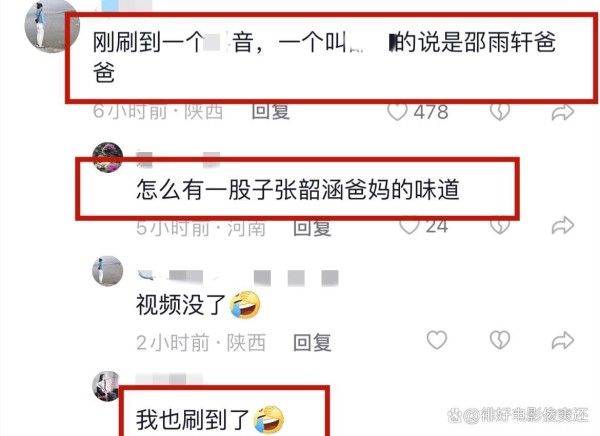The width and height of the screenshot is (600, 436).
Task: Open avatar beside the 视频没了 comment
Action: (x=108, y=271)
